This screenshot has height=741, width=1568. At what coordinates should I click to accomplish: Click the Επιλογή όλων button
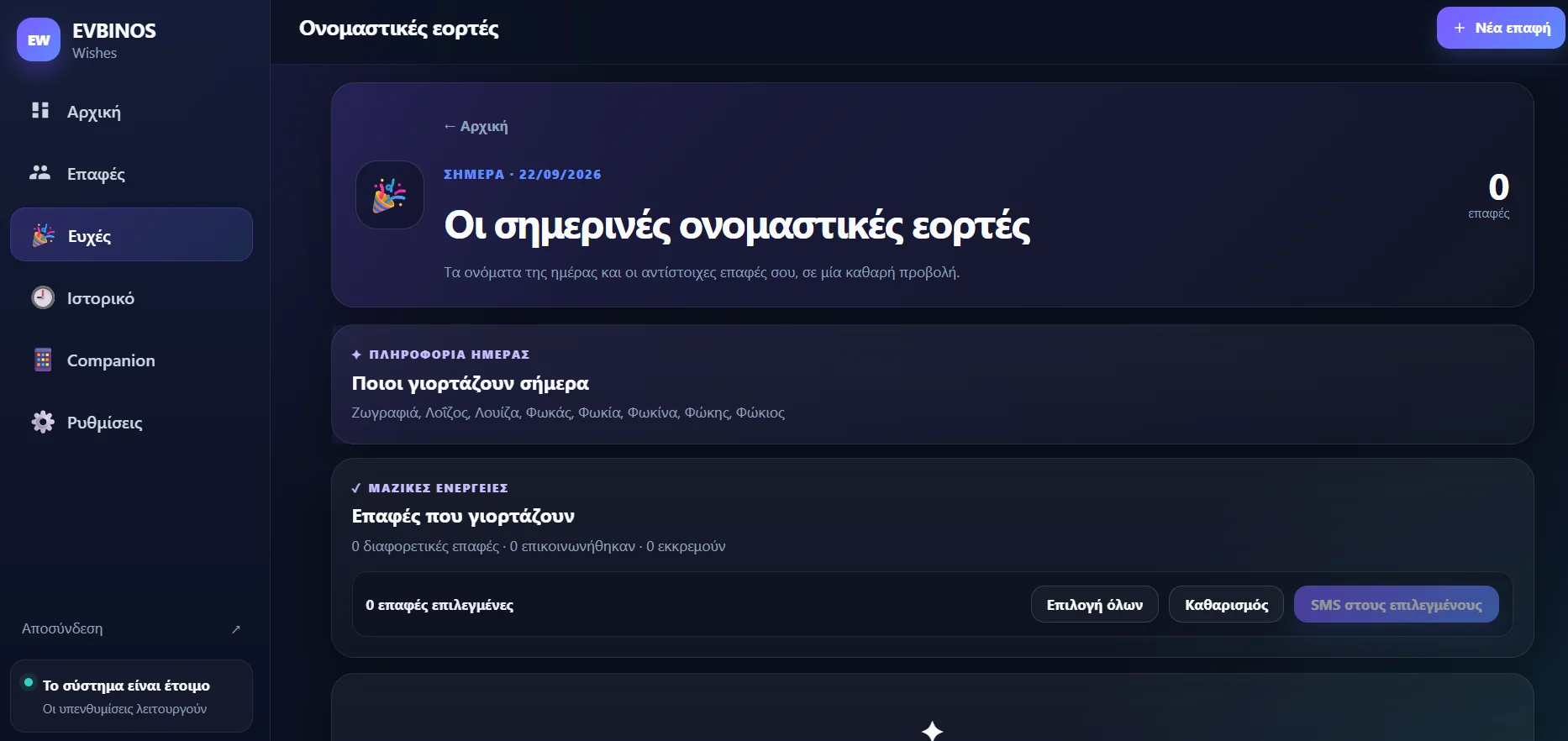tap(1094, 604)
